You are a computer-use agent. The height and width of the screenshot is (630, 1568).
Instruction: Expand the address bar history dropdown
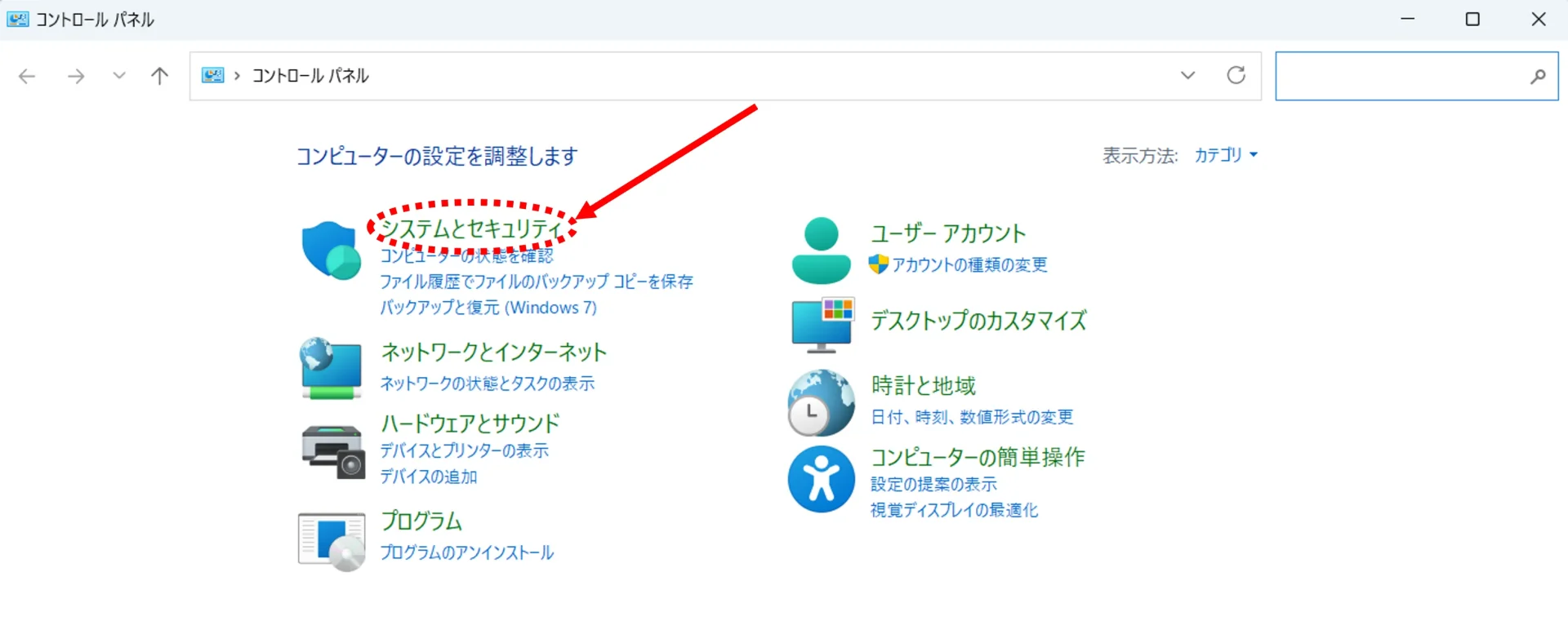[1187, 75]
